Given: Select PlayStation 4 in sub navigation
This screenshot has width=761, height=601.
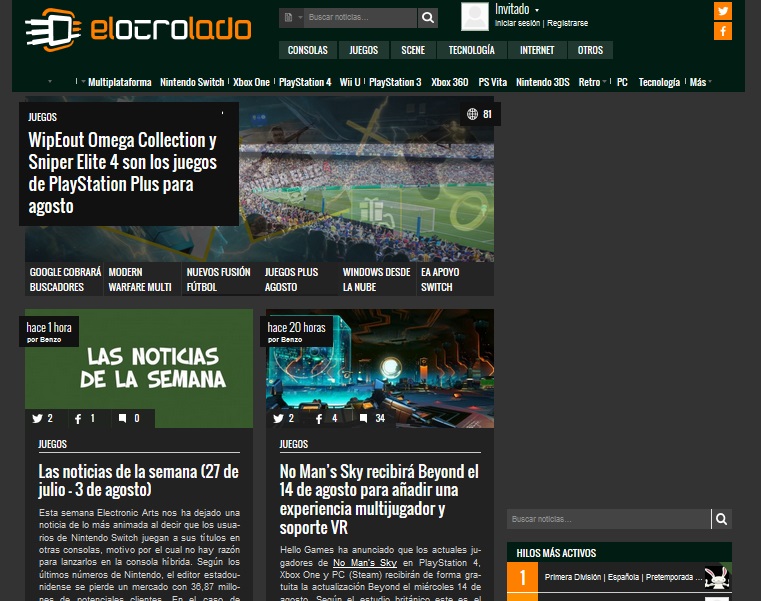Looking at the screenshot, I should (x=305, y=82).
